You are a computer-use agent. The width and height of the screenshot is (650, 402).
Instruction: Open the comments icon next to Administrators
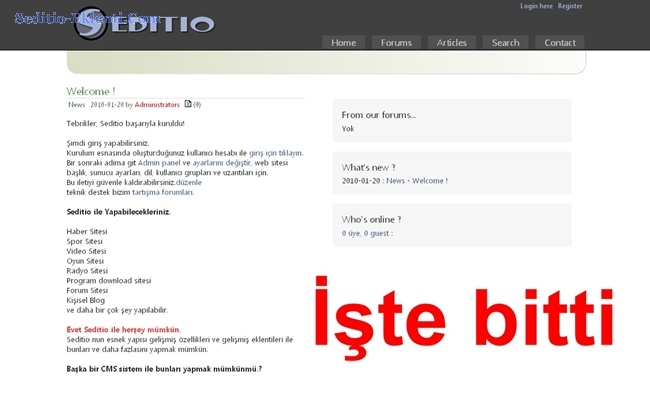(x=188, y=104)
